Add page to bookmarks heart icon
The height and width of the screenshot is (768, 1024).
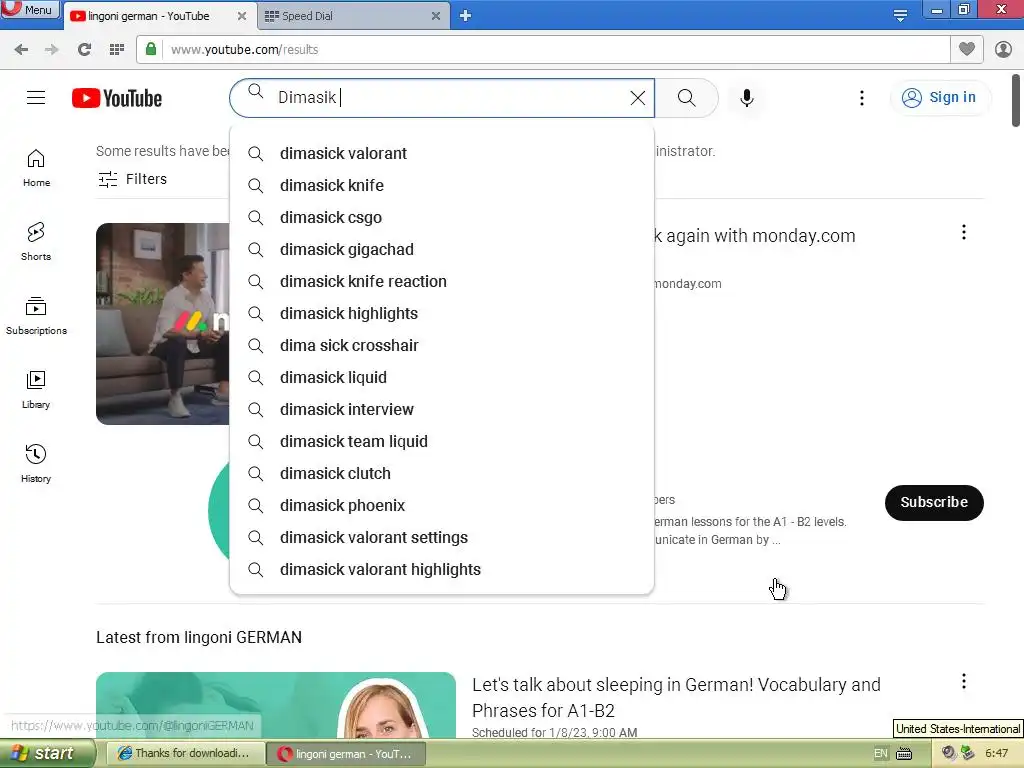point(967,50)
